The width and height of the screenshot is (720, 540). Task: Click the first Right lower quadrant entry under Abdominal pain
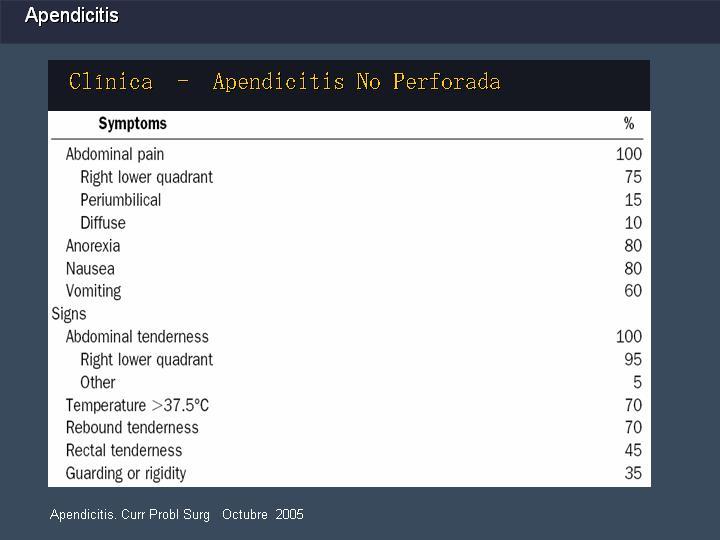146,177
